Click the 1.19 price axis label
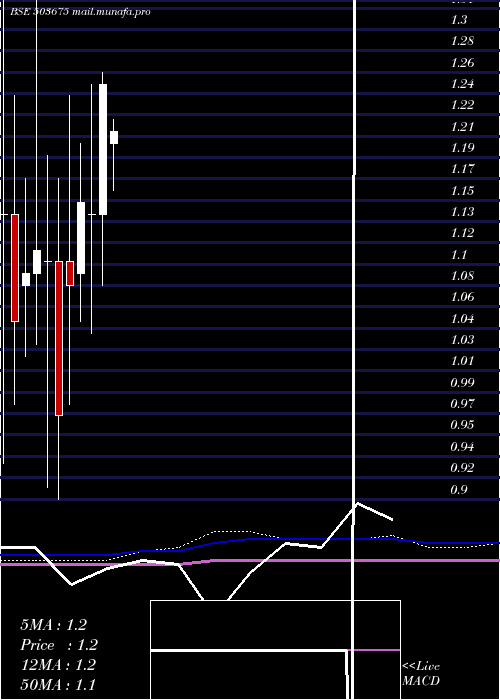The height and width of the screenshot is (700, 500). coord(462,148)
